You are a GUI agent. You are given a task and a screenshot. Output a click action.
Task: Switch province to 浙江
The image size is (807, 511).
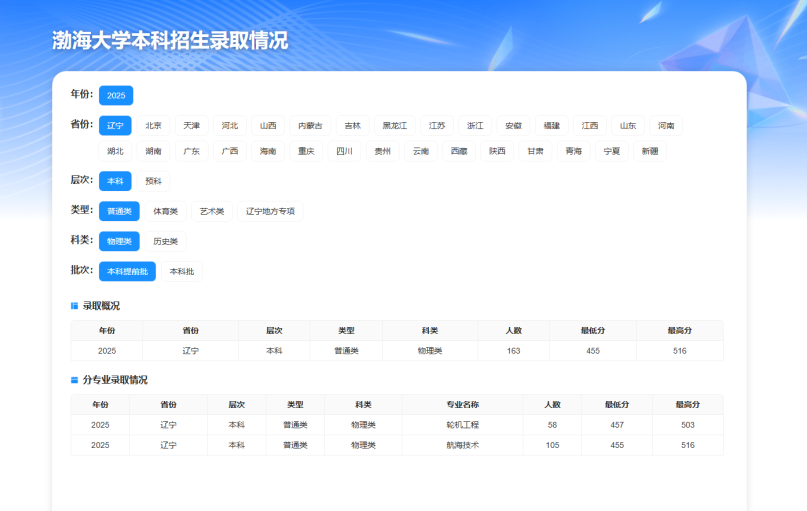(x=475, y=126)
